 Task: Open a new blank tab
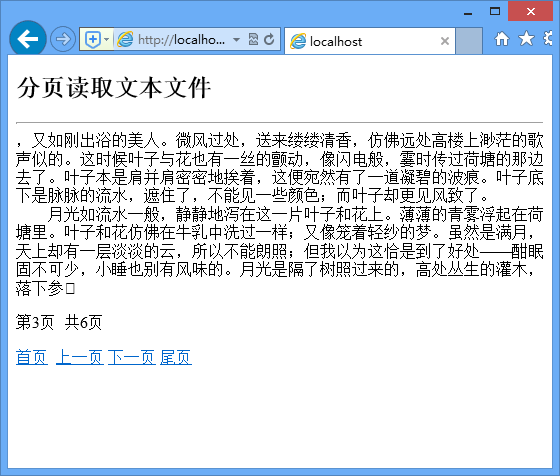(x=469, y=41)
